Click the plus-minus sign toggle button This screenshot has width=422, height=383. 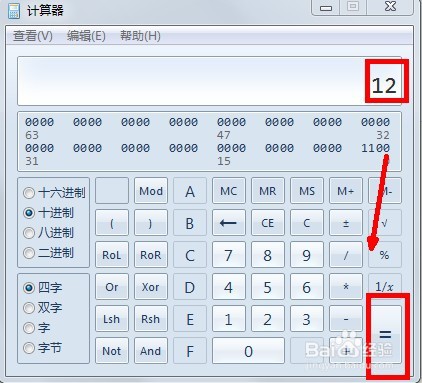346,223
